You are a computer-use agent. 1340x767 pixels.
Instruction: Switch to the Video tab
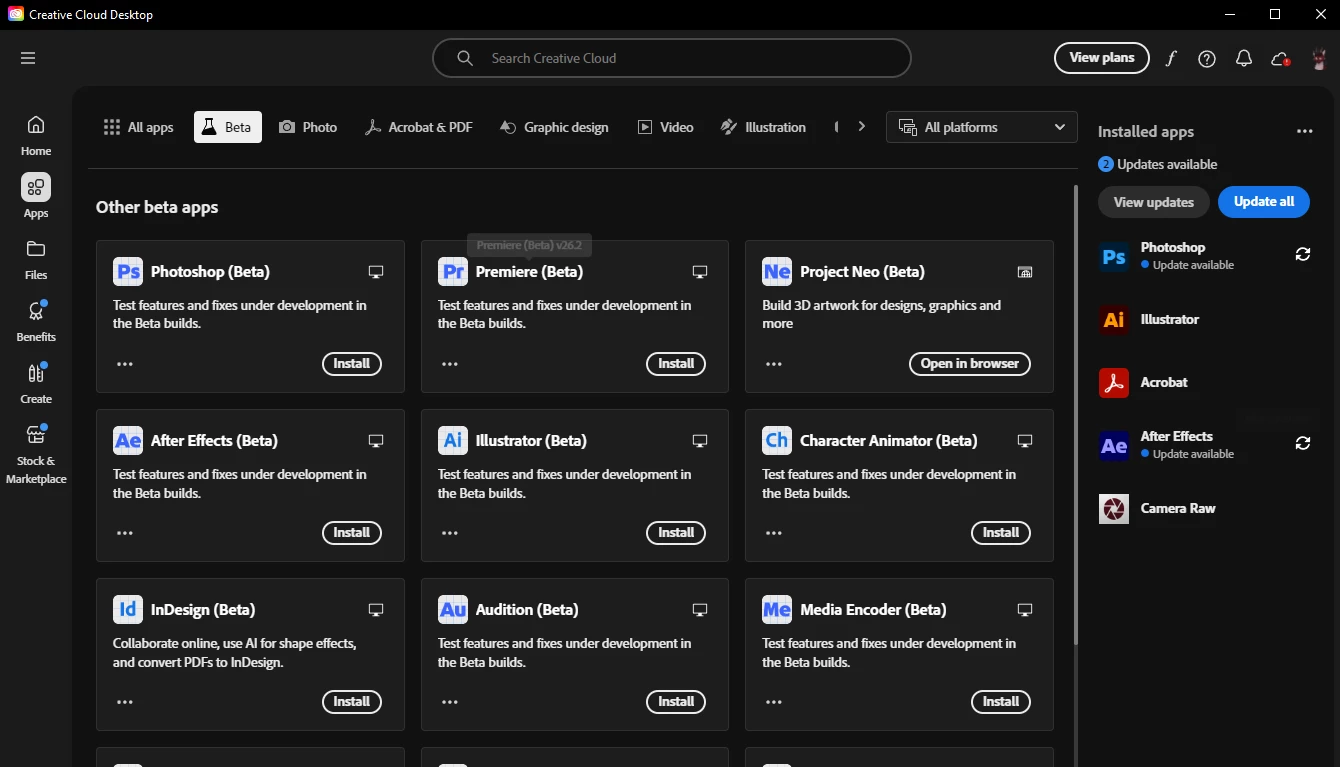click(665, 127)
